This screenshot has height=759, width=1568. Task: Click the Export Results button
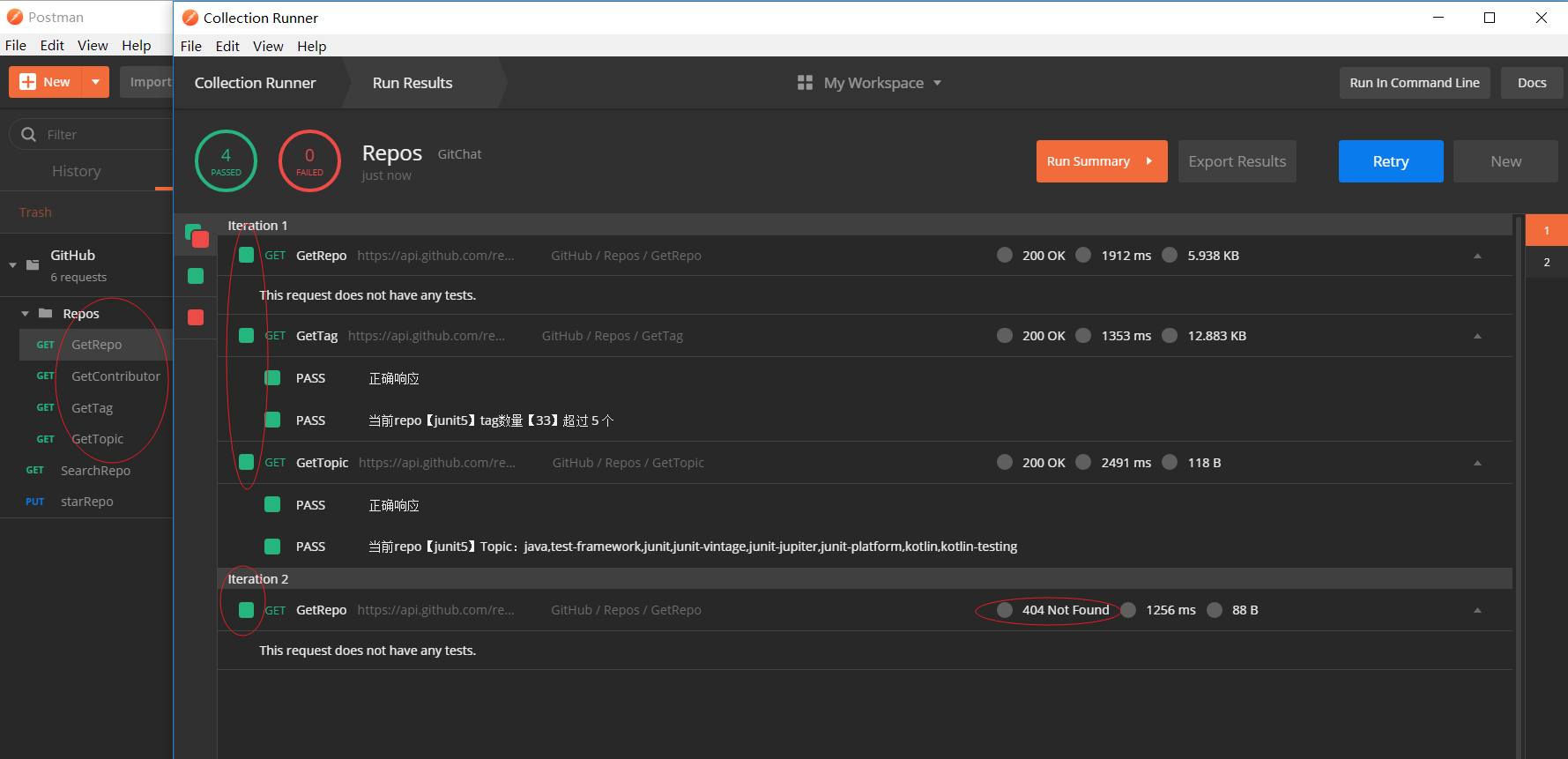[x=1237, y=161]
